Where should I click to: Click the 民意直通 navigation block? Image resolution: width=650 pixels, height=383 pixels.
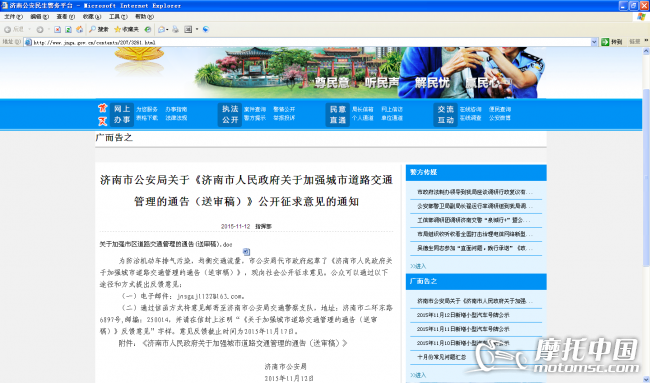click(338, 114)
